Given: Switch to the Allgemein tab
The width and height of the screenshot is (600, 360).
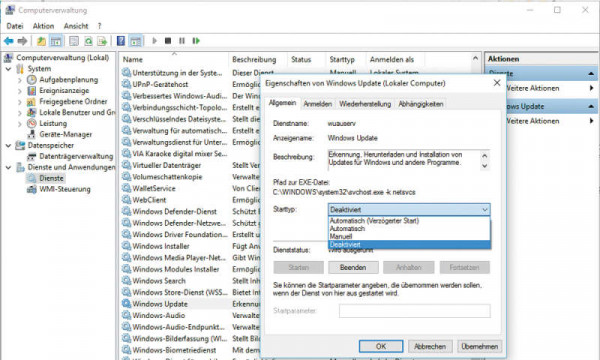Looking at the screenshot, I should coord(282,103).
